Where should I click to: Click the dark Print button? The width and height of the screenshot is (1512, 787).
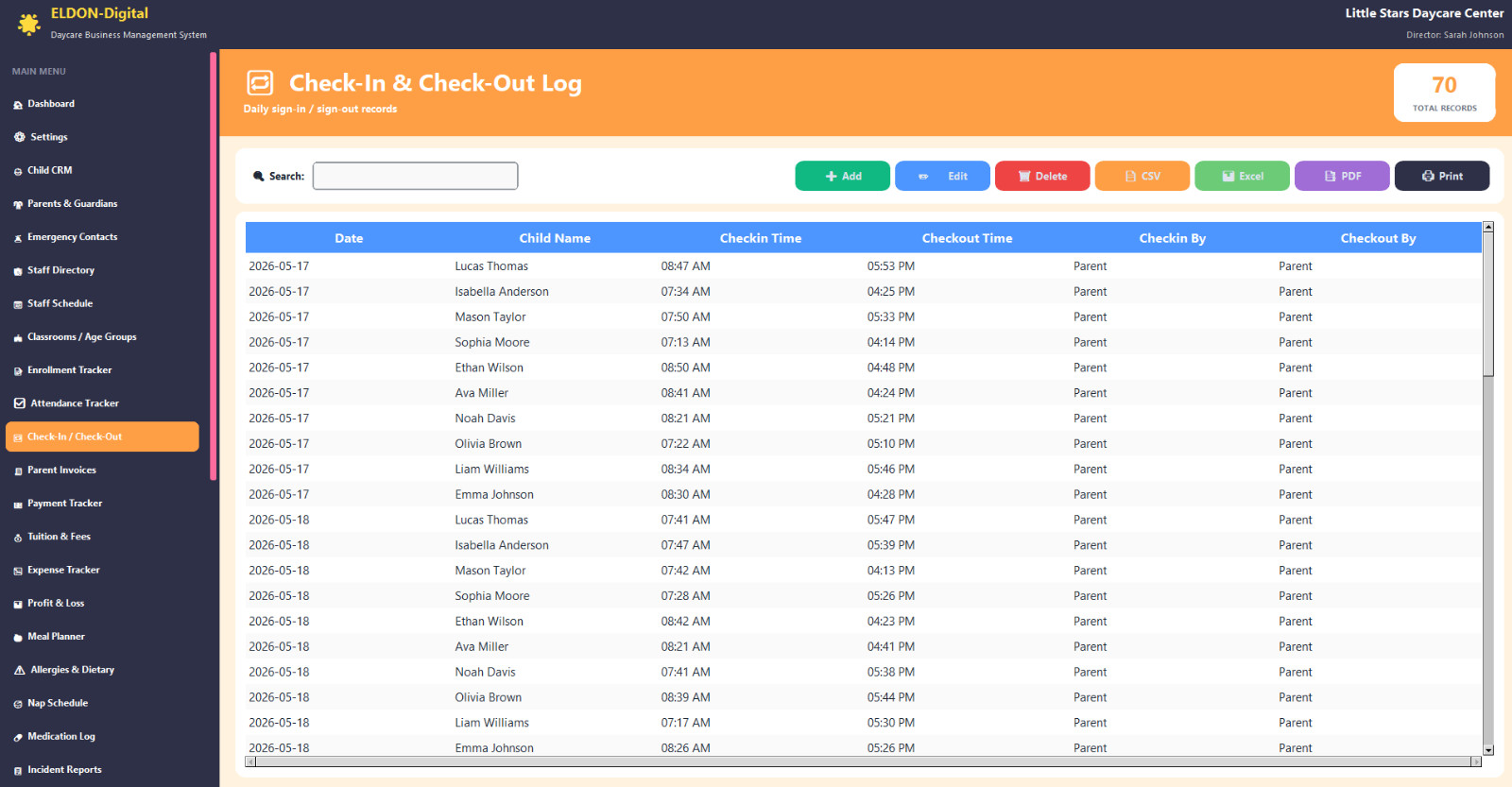[x=1442, y=176]
